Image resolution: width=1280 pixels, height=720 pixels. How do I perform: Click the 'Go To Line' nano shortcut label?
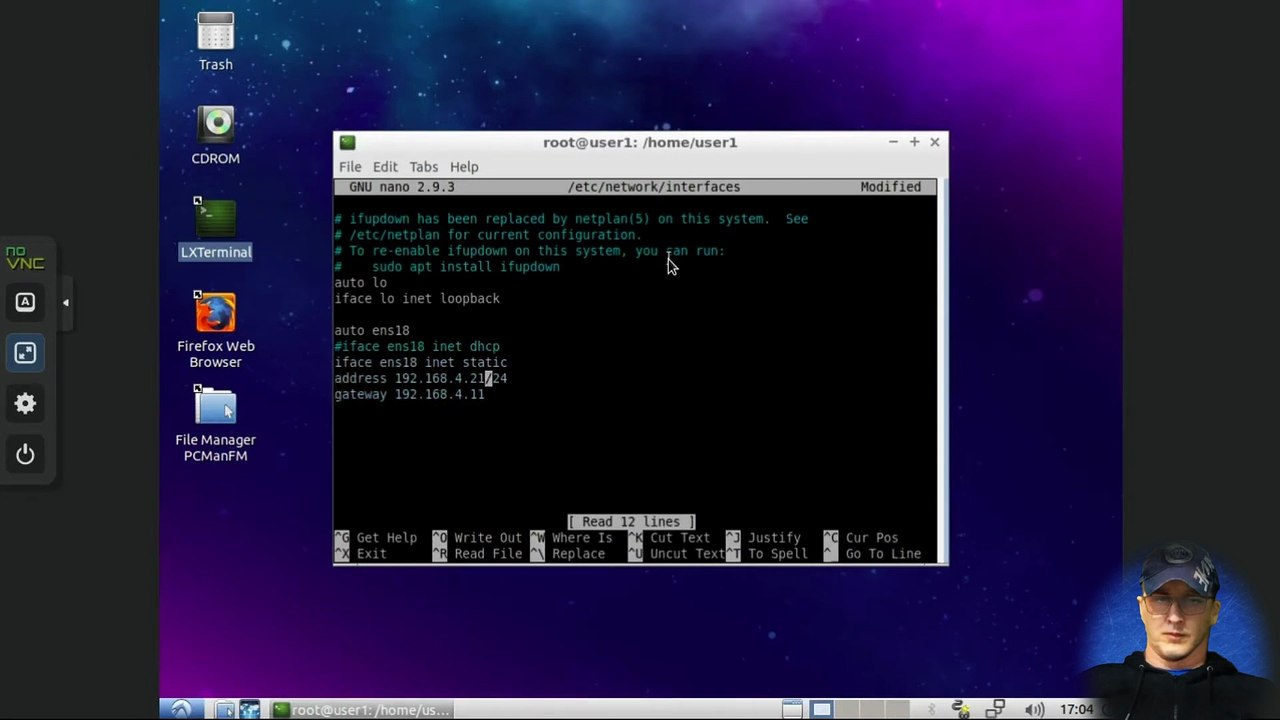click(883, 554)
